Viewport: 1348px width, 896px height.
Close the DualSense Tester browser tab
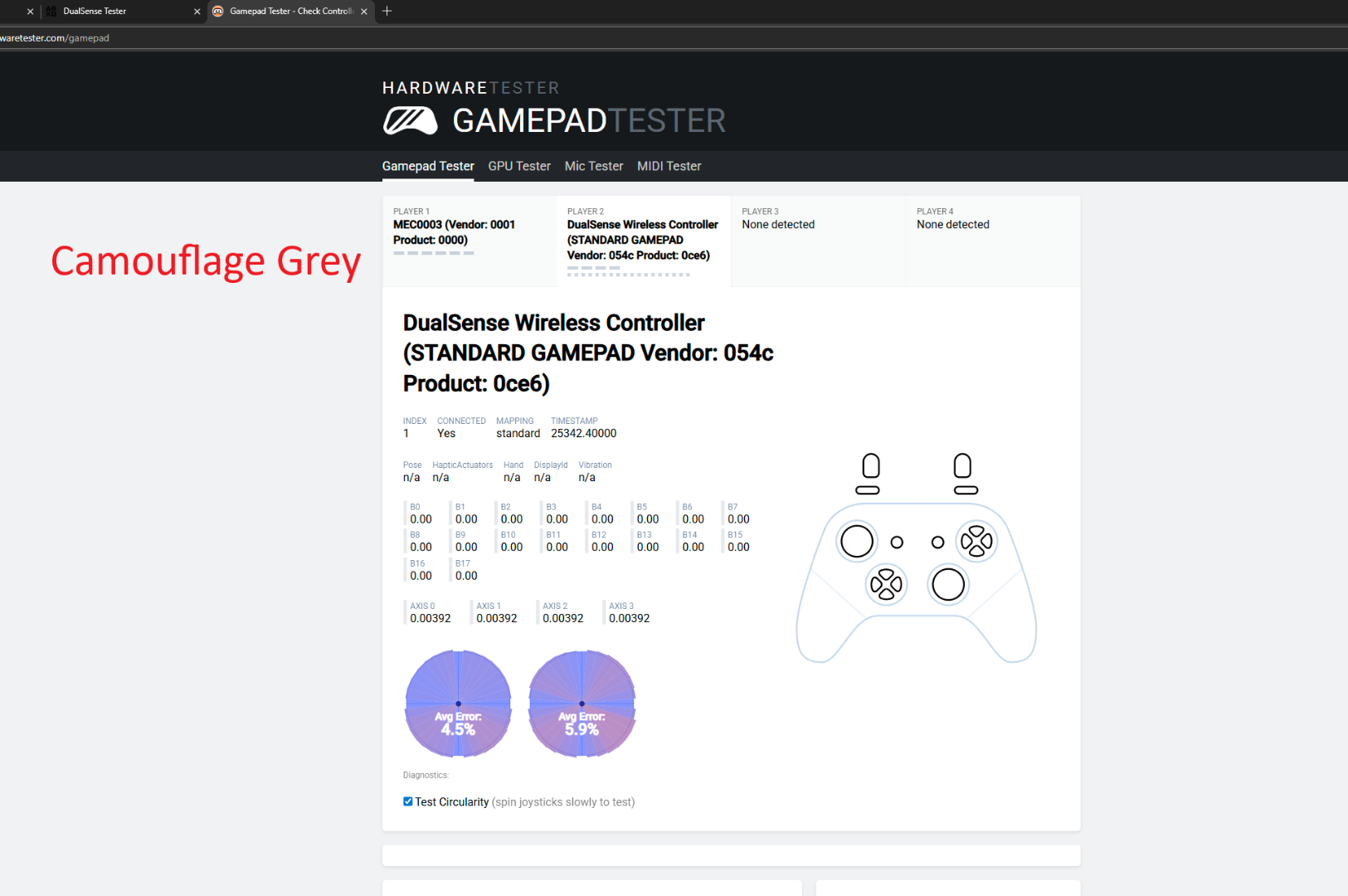click(x=197, y=12)
